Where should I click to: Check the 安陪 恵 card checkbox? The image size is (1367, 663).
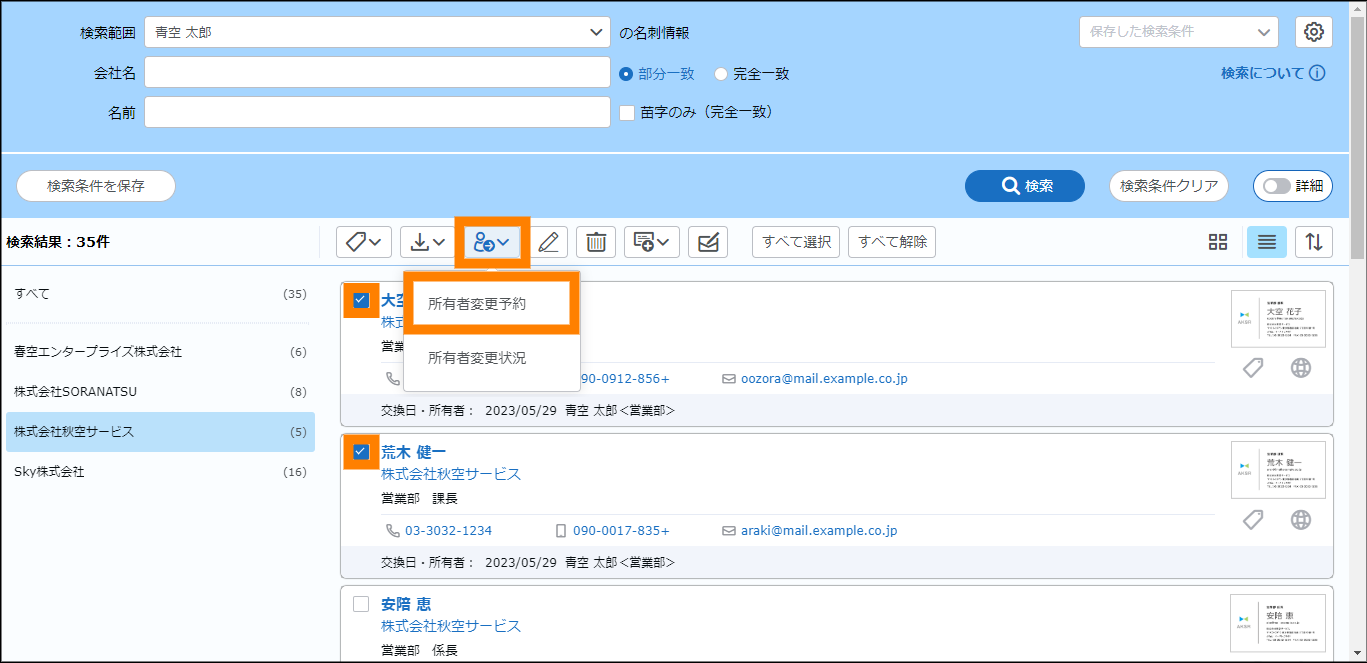361,604
